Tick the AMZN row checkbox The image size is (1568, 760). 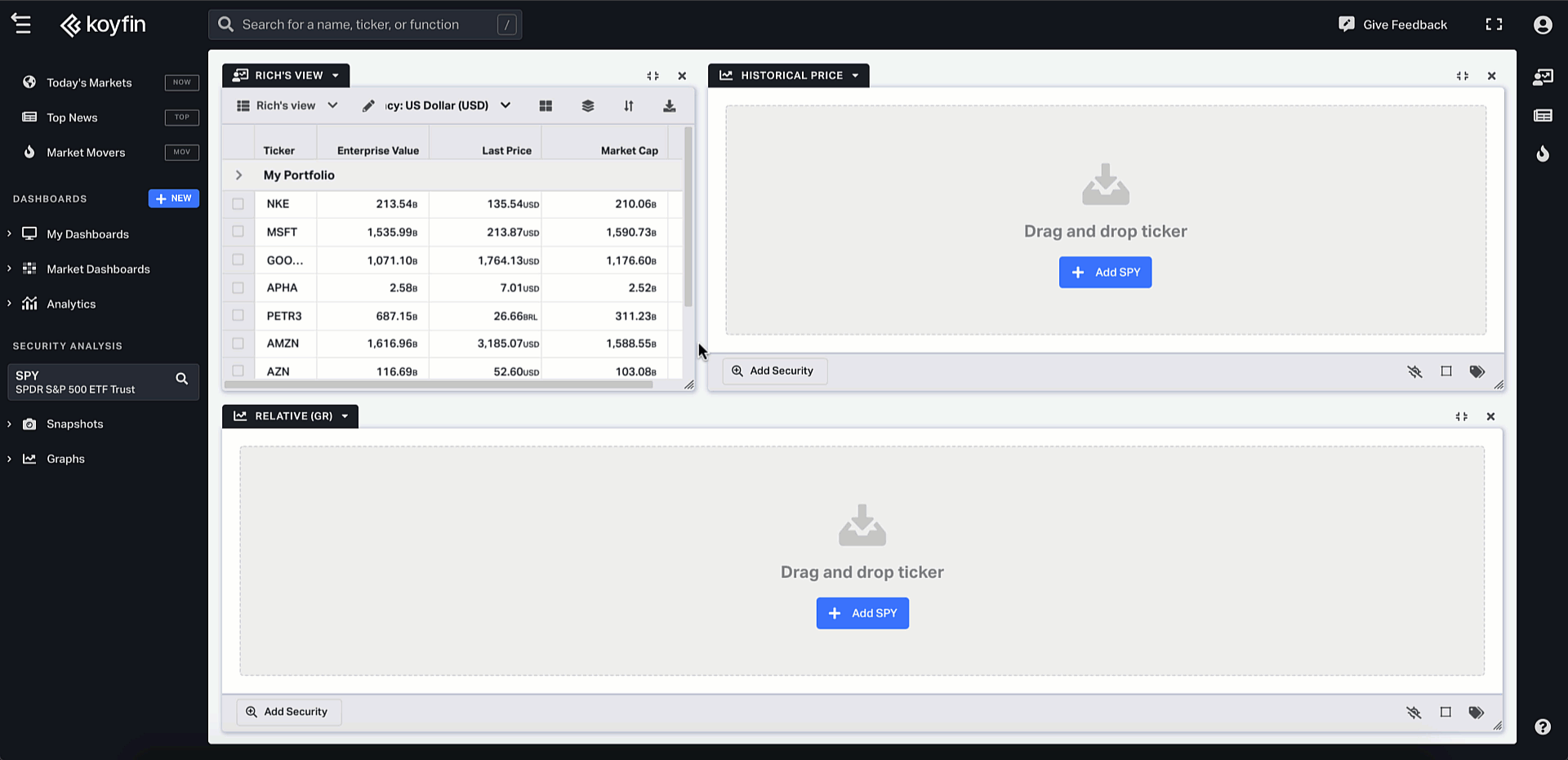click(x=238, y=344)
